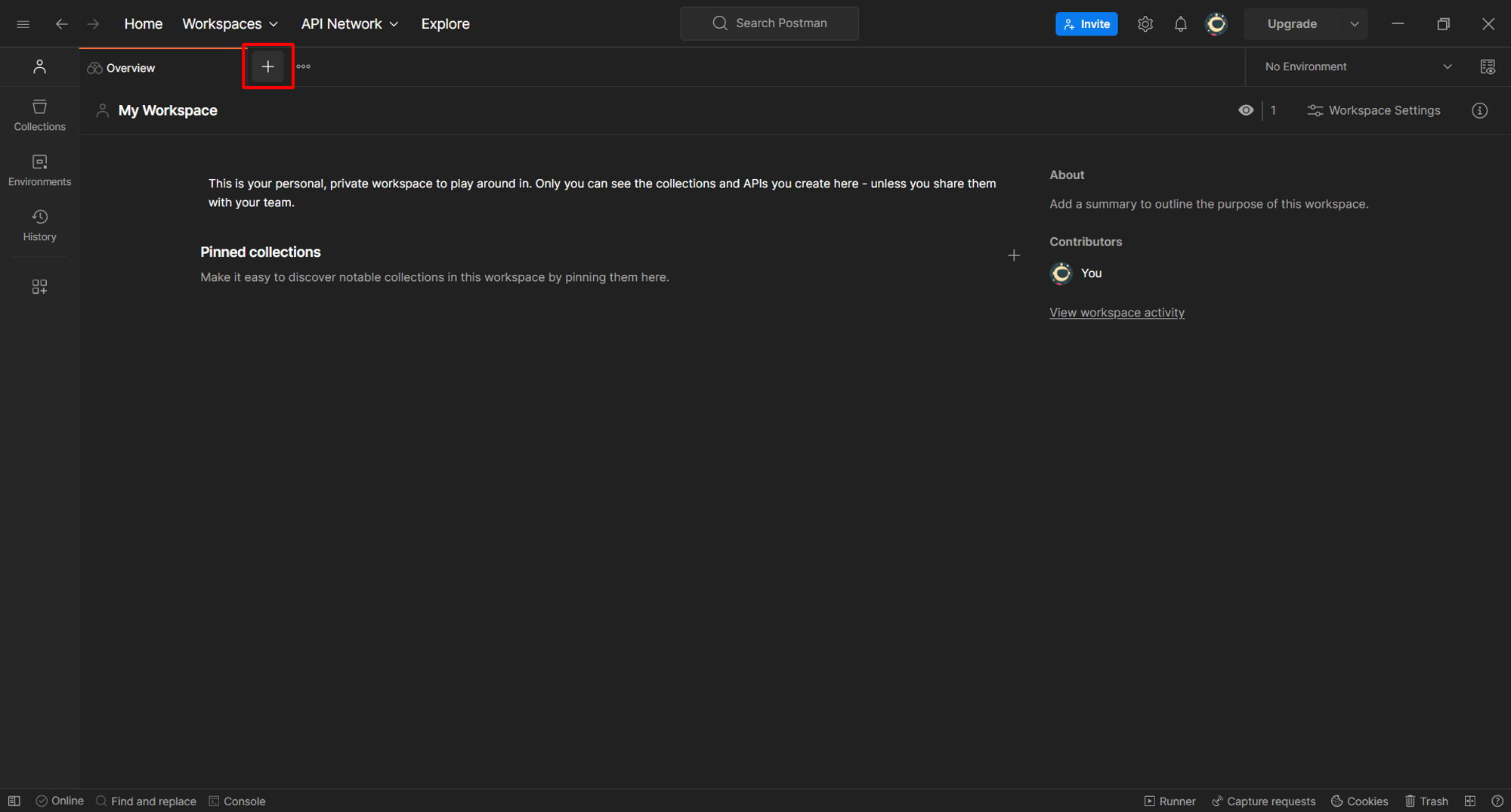Open the Cookies manager
This screenshot has width=1511, height=812.
point(1359,801)
